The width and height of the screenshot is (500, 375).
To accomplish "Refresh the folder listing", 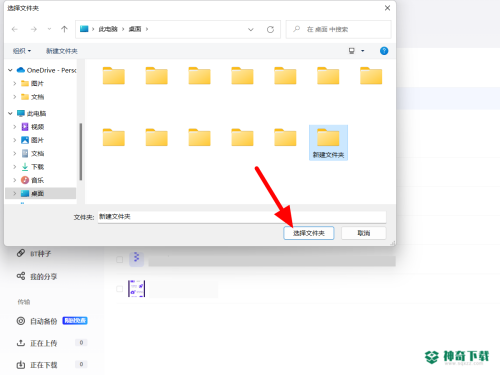I will [x=270, y=30].
